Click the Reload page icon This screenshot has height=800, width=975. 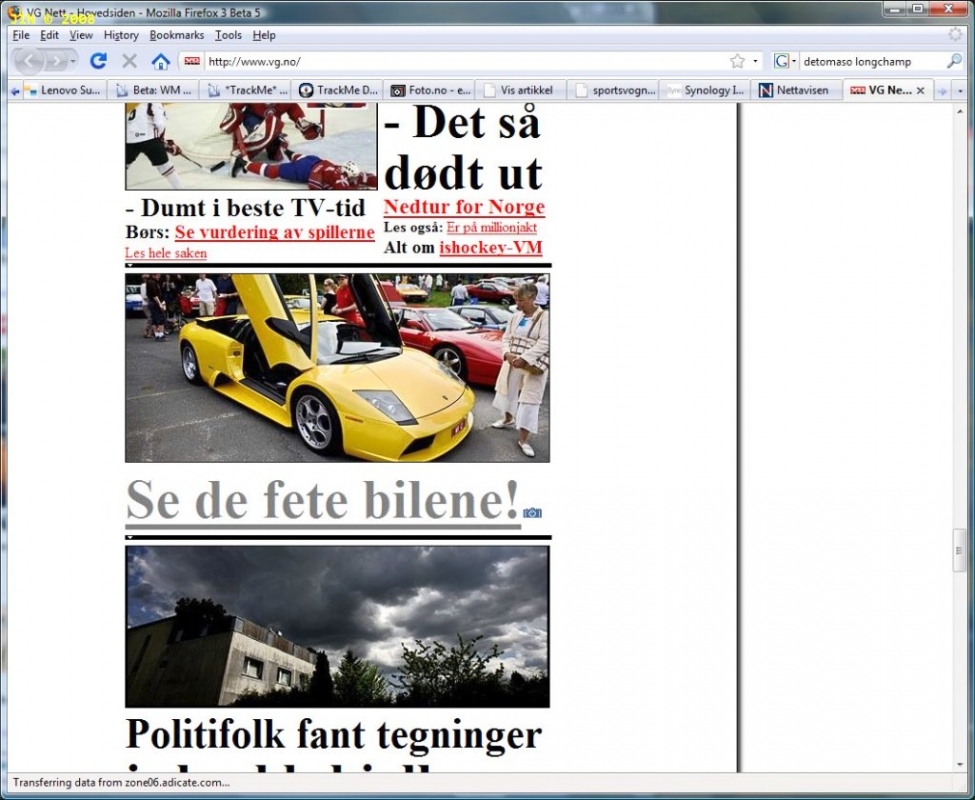pyautogui.click(x=98, y=61)
